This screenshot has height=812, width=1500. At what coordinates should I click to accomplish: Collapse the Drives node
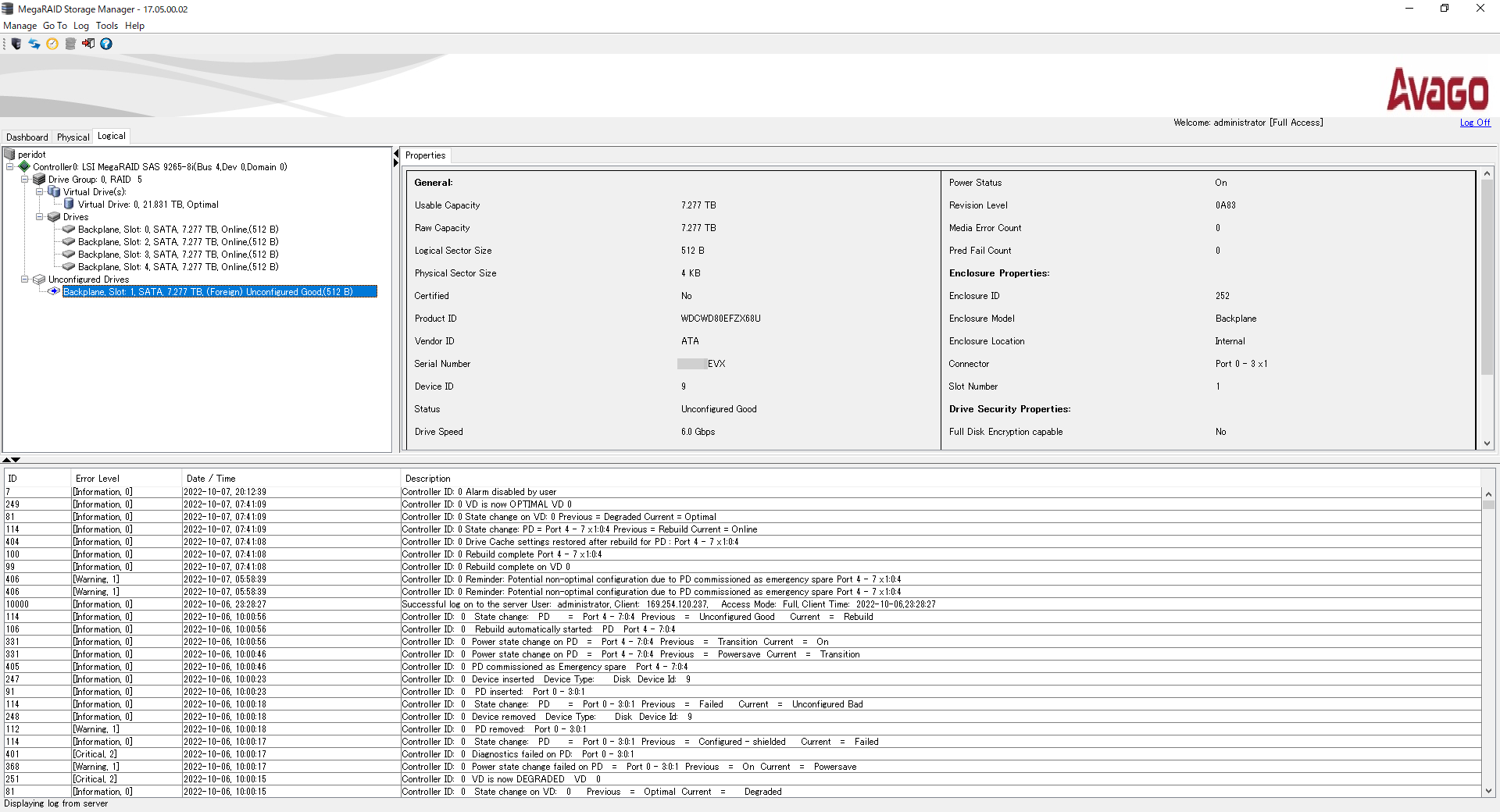pos(39,216)
